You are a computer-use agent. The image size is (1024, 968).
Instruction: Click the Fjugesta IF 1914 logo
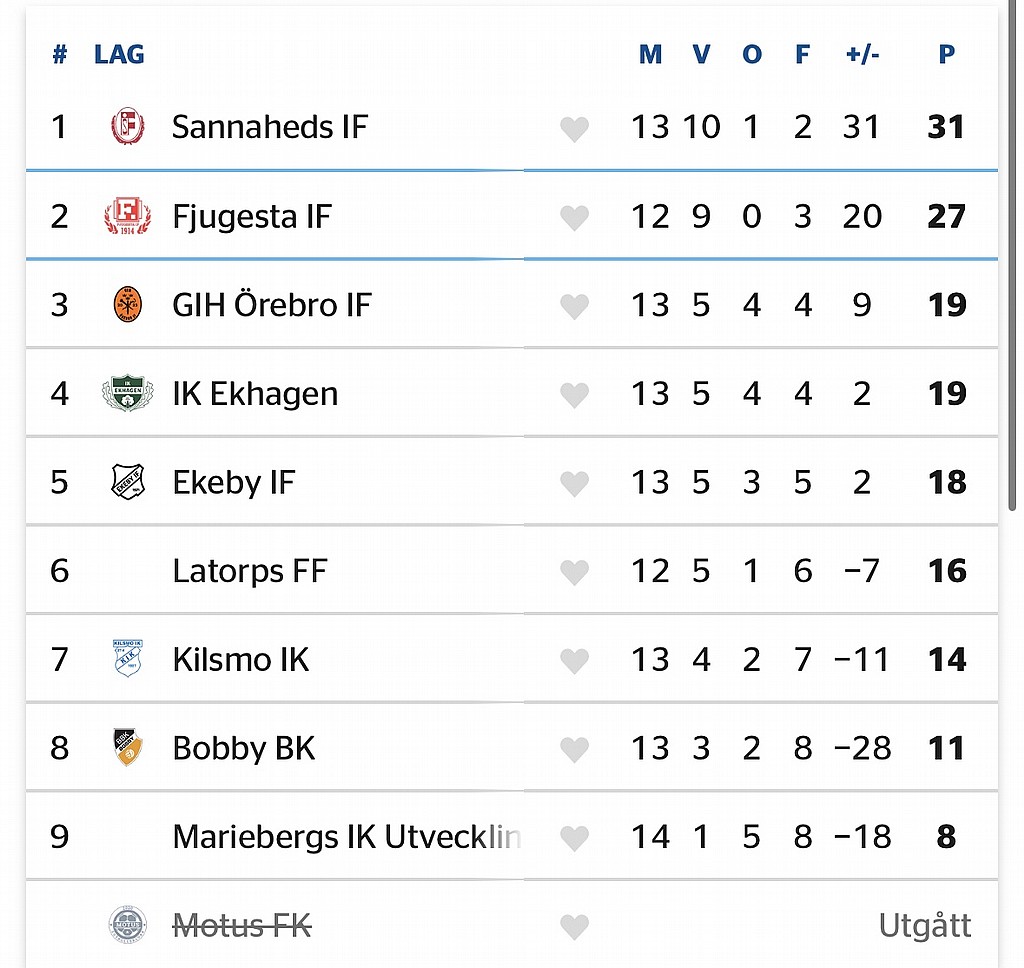pyautogui.click(x=127, y=216)
